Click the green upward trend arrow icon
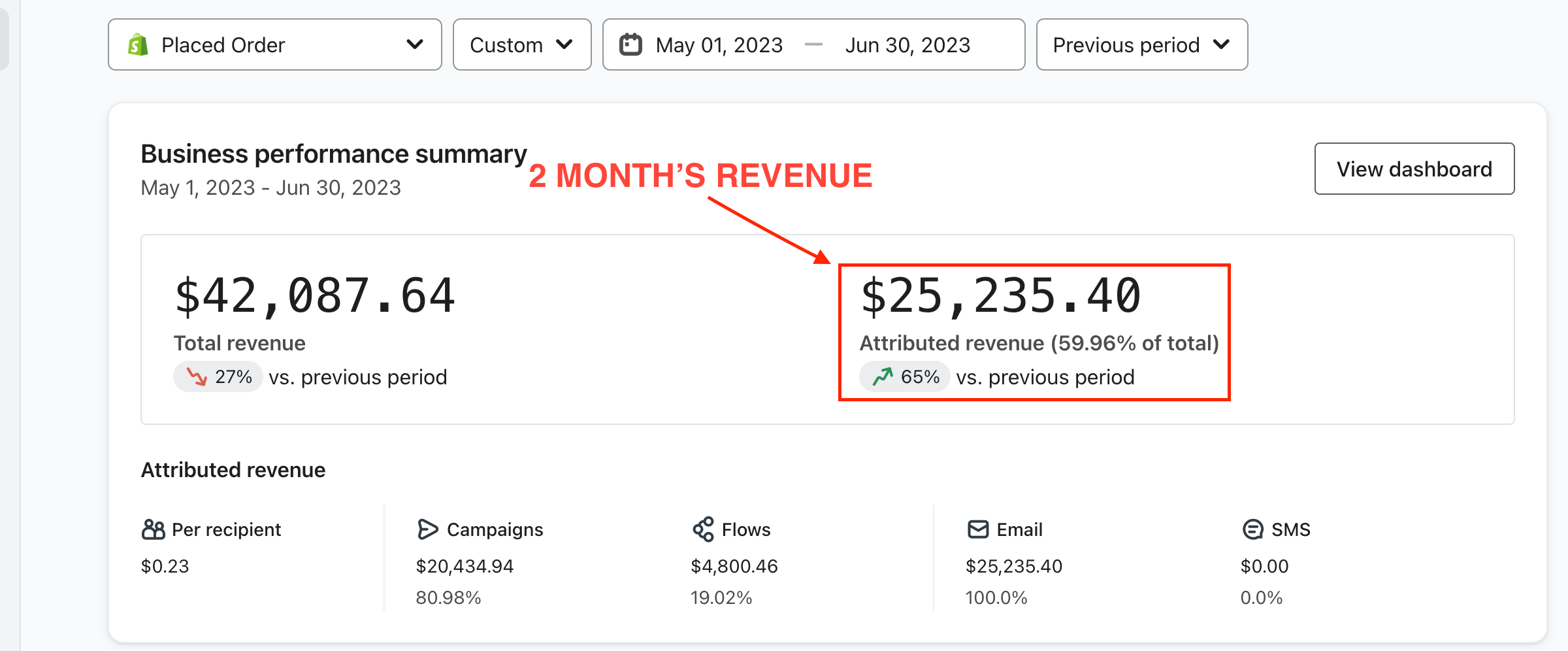The image size is (1568, 651). coord(883,377)
